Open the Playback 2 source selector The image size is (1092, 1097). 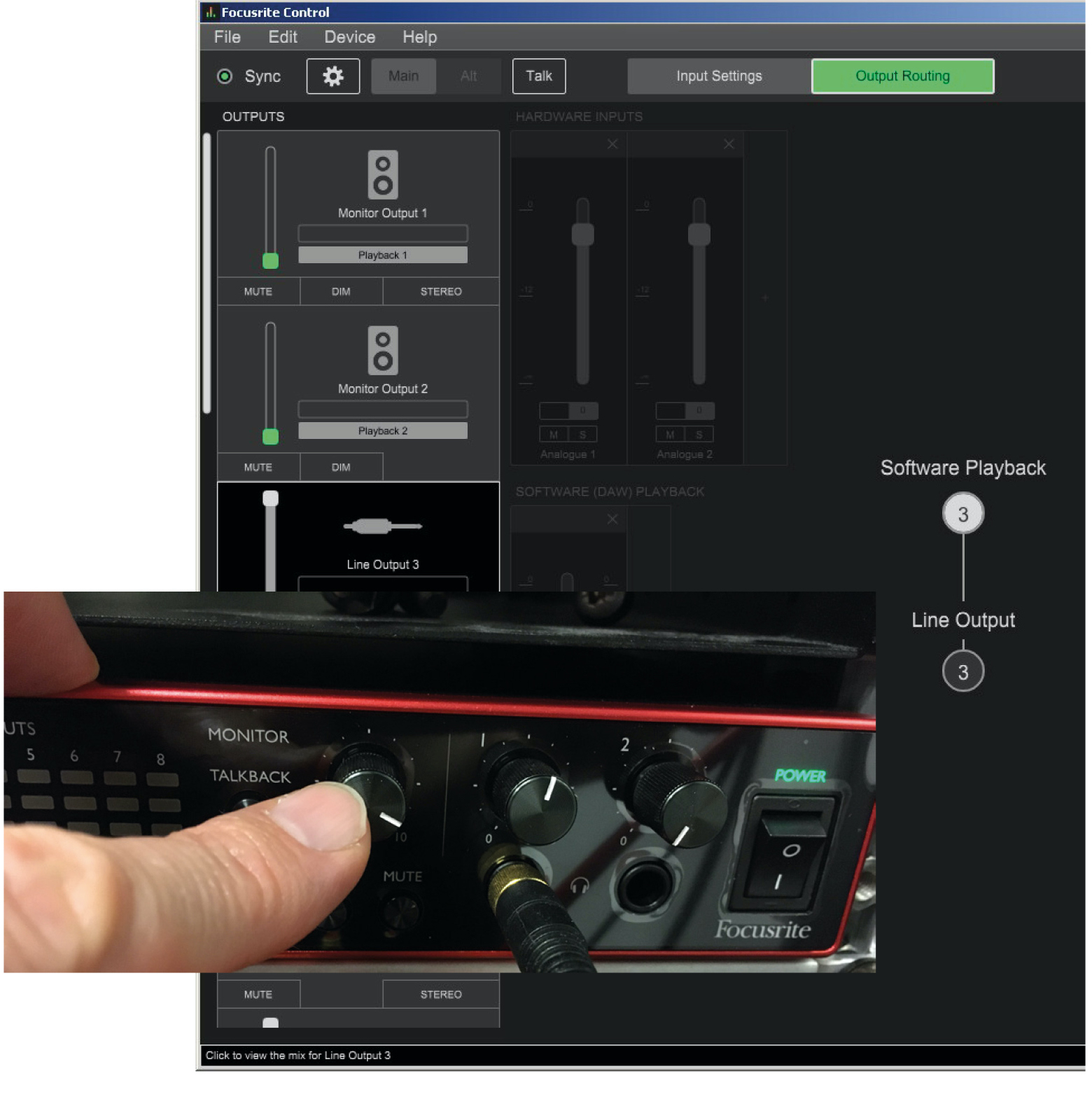(x=383, y=431)
